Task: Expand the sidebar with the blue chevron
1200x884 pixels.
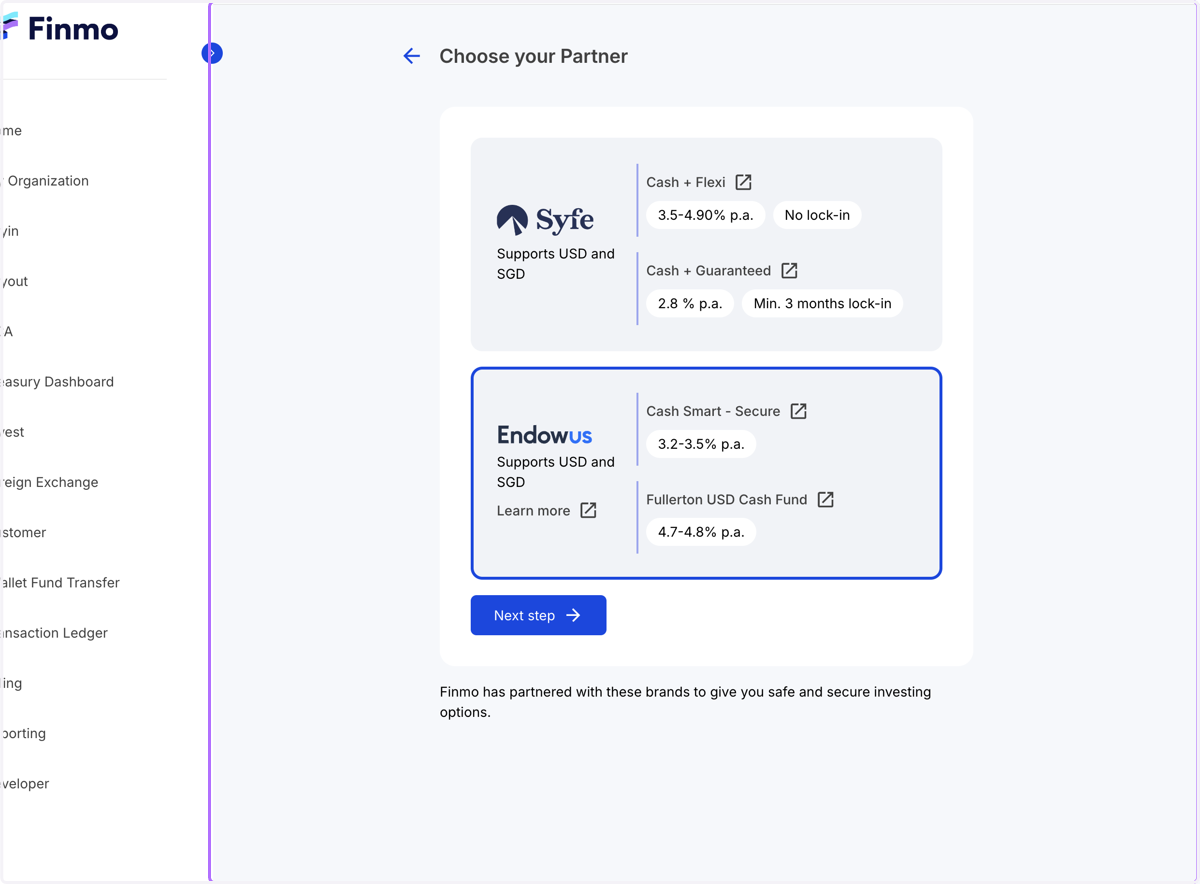Action: [212, 53]
